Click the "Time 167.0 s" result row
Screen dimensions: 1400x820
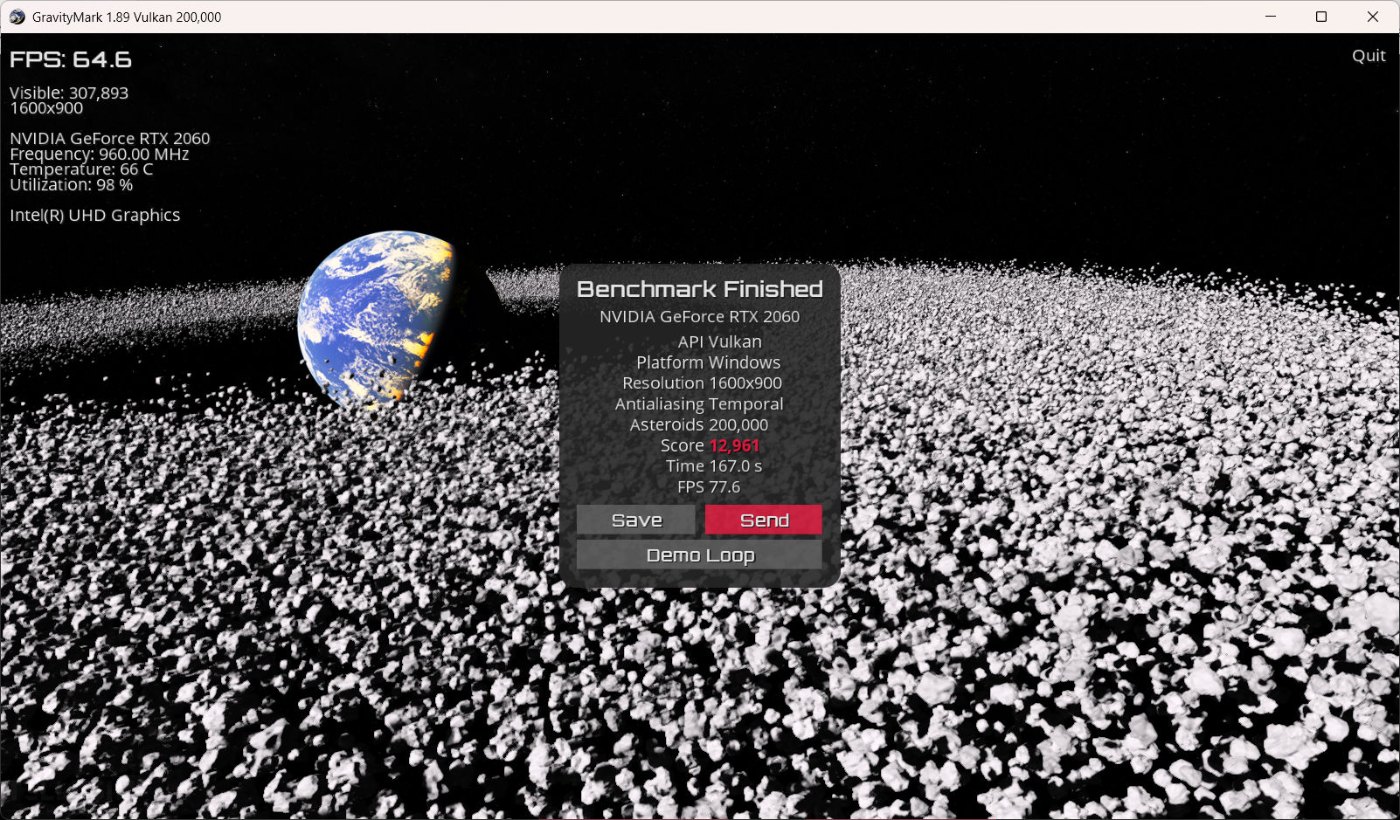pos(714,467)
